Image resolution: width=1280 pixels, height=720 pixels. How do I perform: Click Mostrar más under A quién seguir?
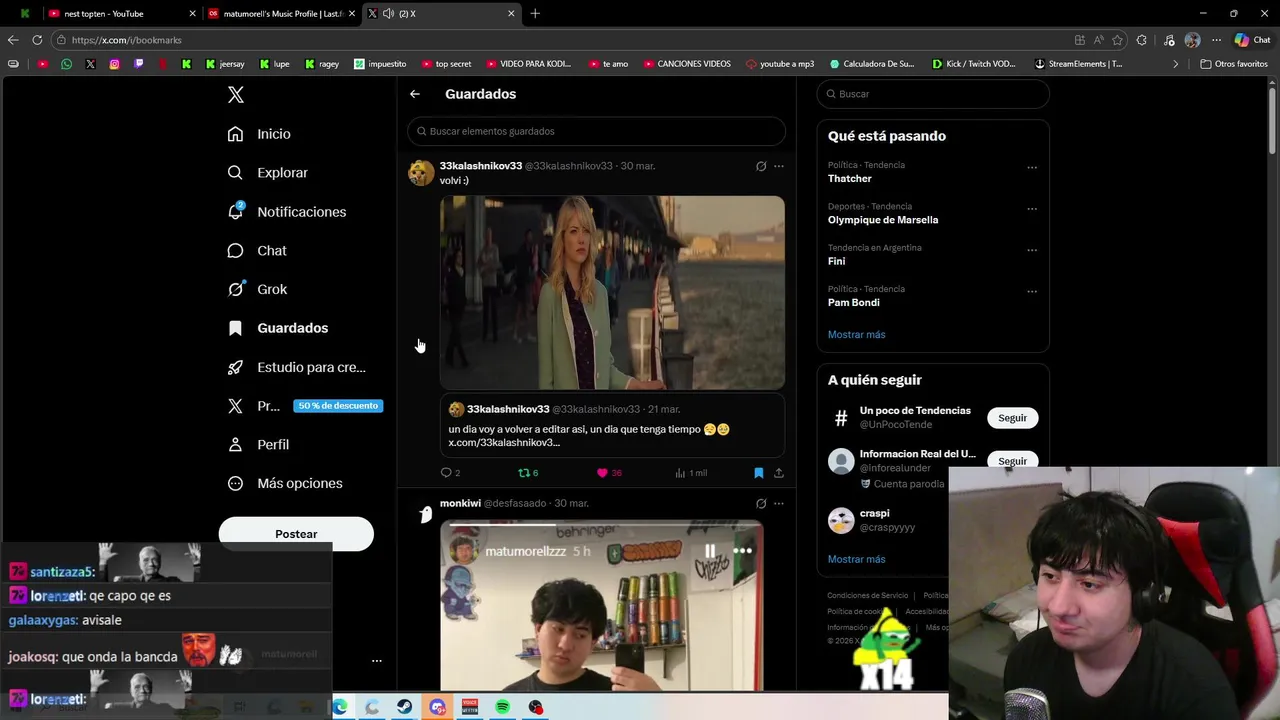click(x=856, y=559)
